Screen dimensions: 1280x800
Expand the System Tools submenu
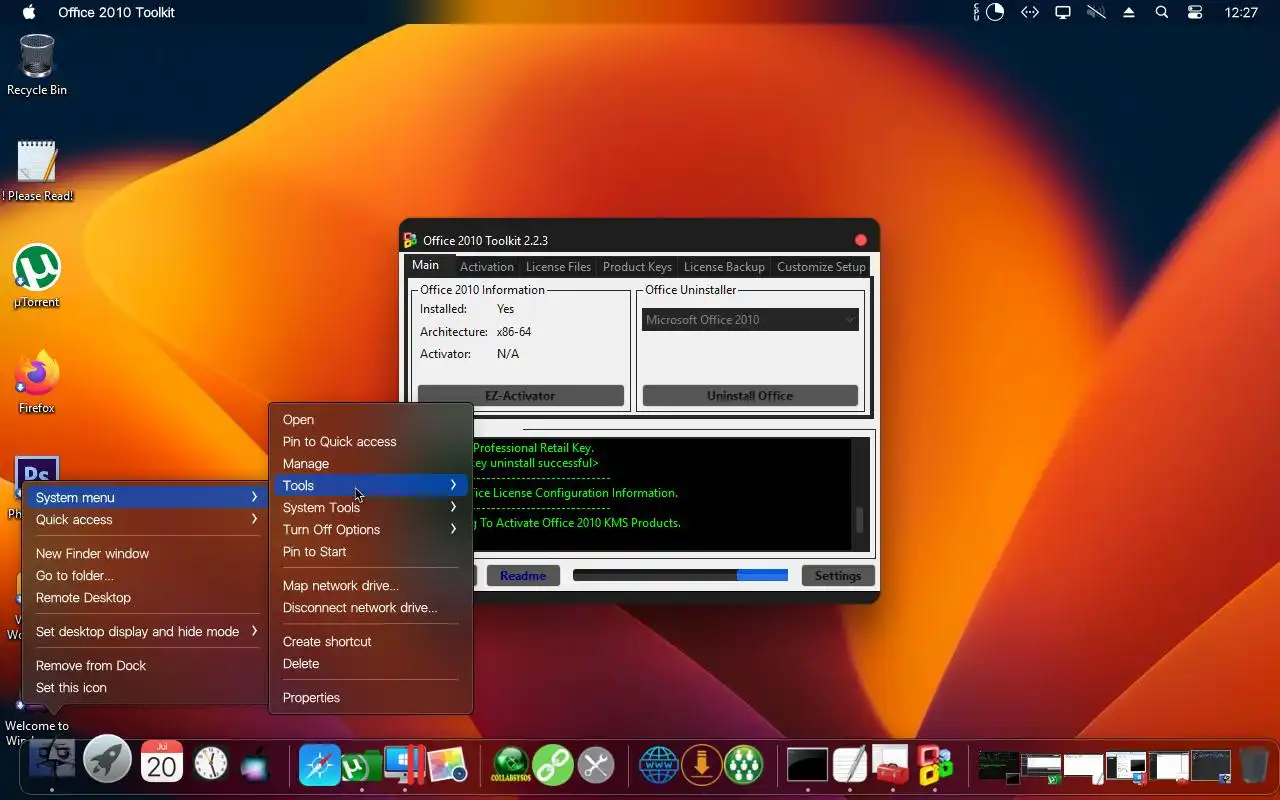tap(370, 507)
